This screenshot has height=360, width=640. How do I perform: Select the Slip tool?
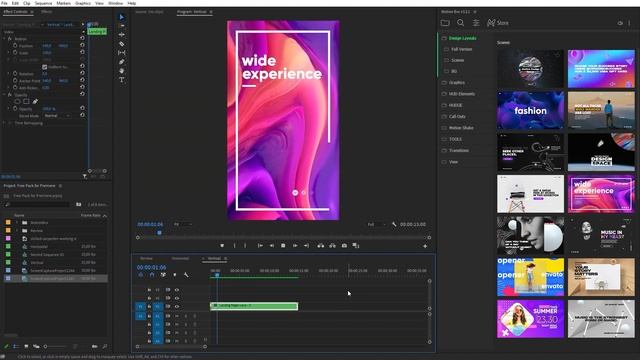coord(122,53)
